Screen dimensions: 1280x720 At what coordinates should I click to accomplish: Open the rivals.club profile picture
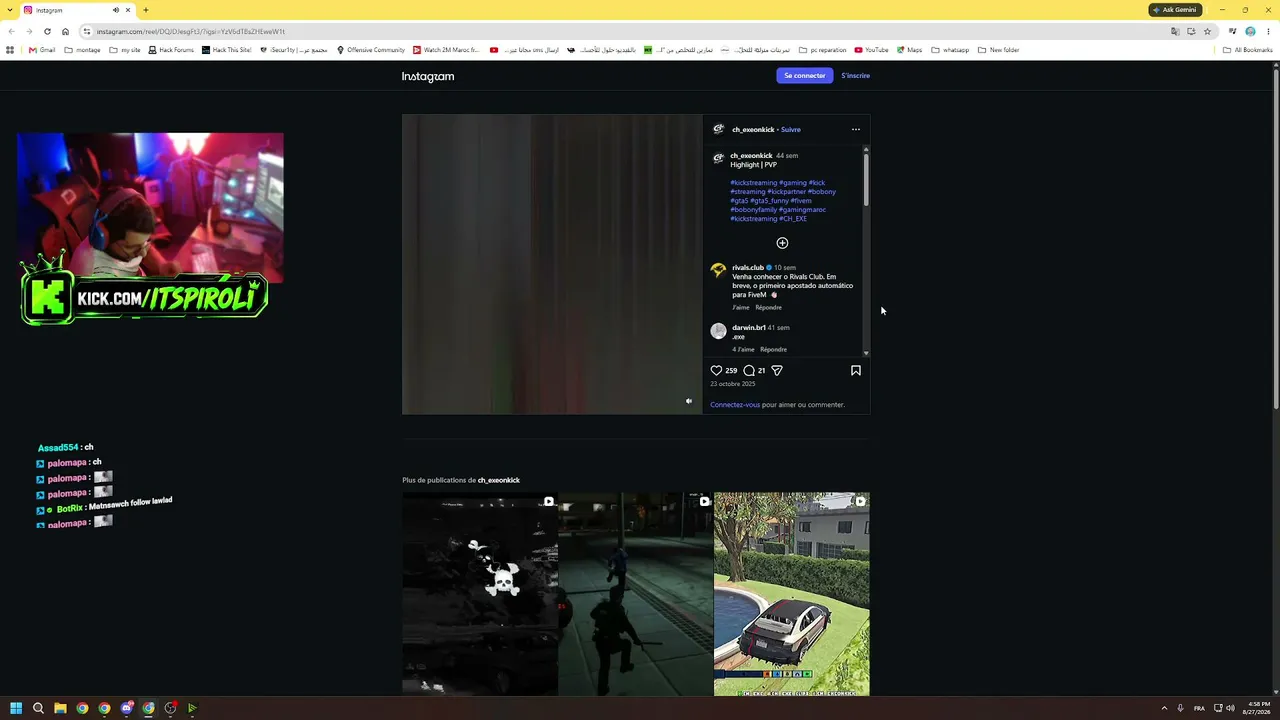tap(718, 270)
